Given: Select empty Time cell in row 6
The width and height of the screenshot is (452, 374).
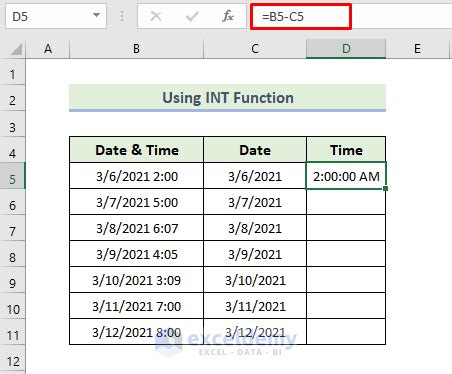Looking at the screenshot, I should pos(346,202).
